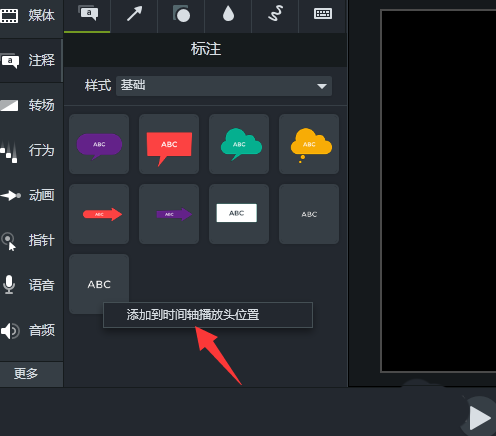Switch to keystroke keyboard annotation tab
This screenshot has height=436, width=496.
coord(322,15)
